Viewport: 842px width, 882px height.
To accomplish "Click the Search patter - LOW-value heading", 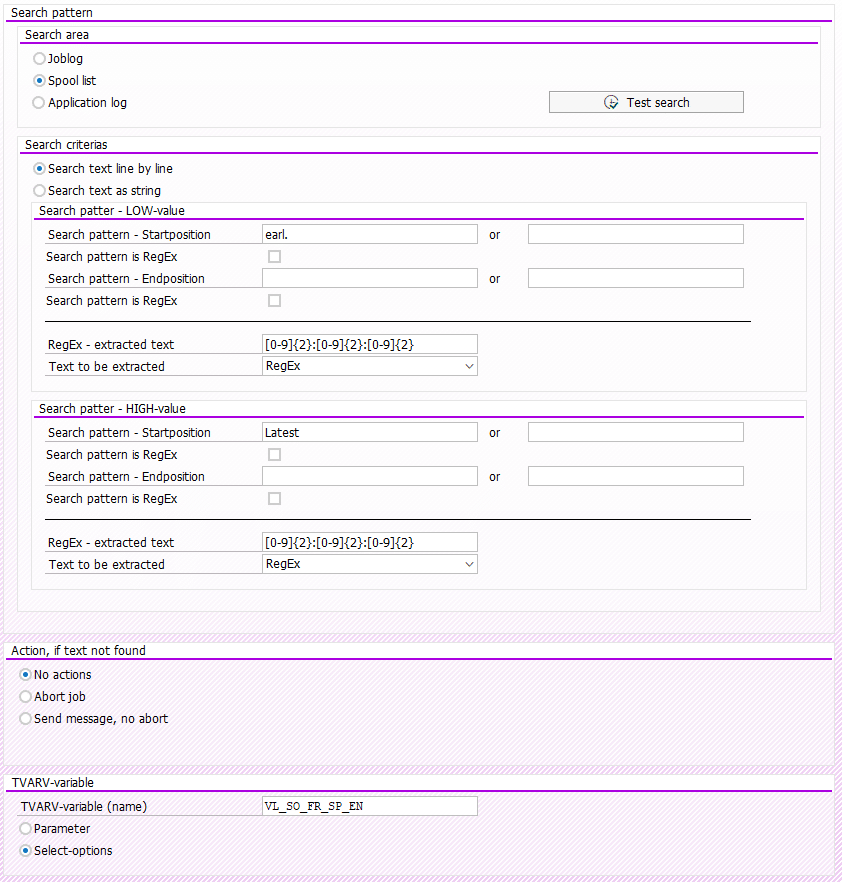I will pyautogui.click(x=112, y=211).
